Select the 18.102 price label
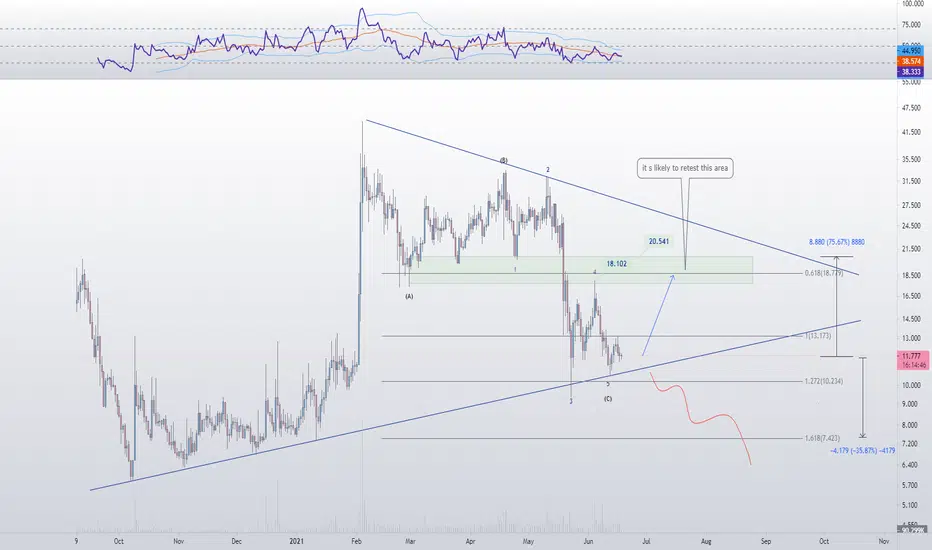932x550 pixels. 616,263
